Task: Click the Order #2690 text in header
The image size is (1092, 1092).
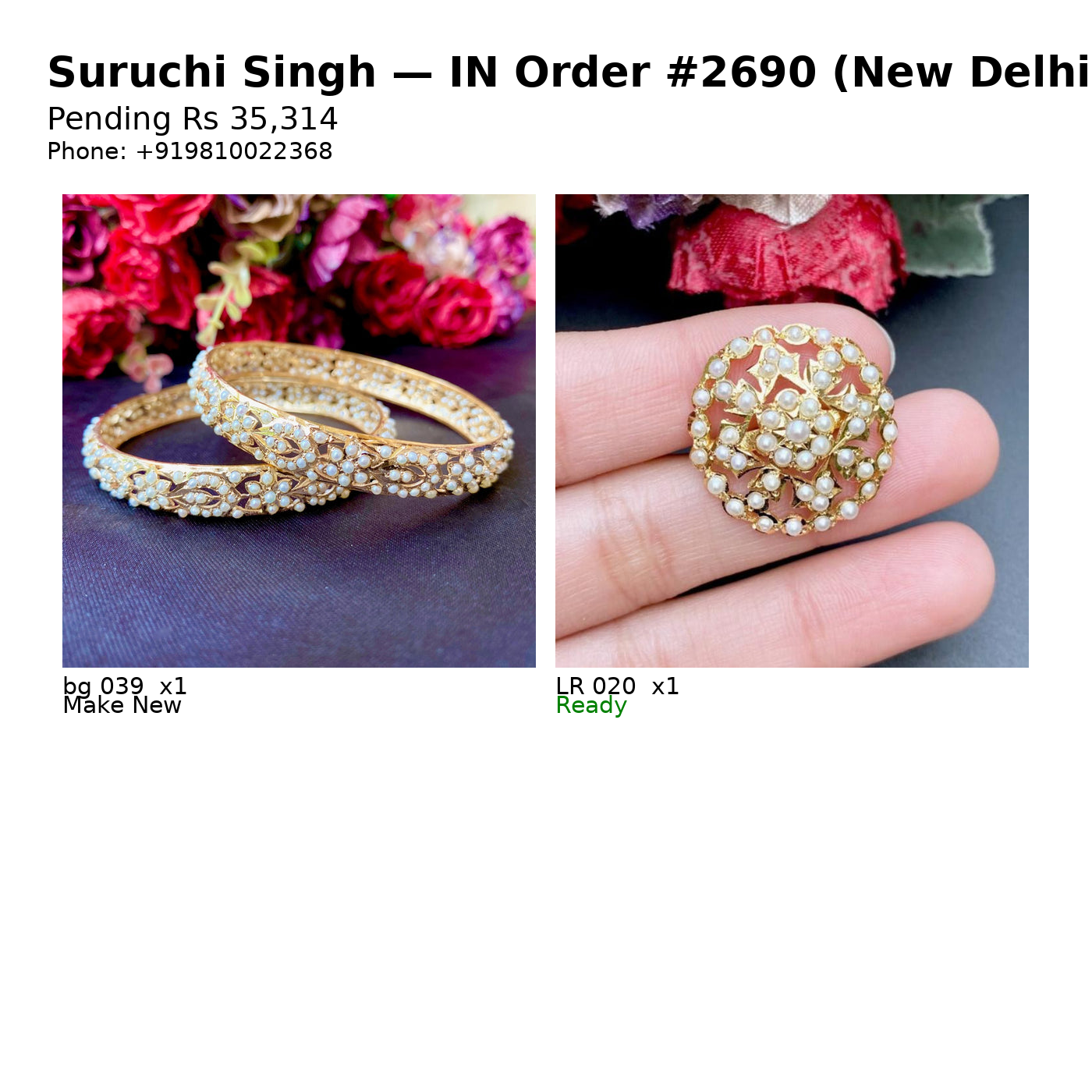Action: [x=665, y=73]
